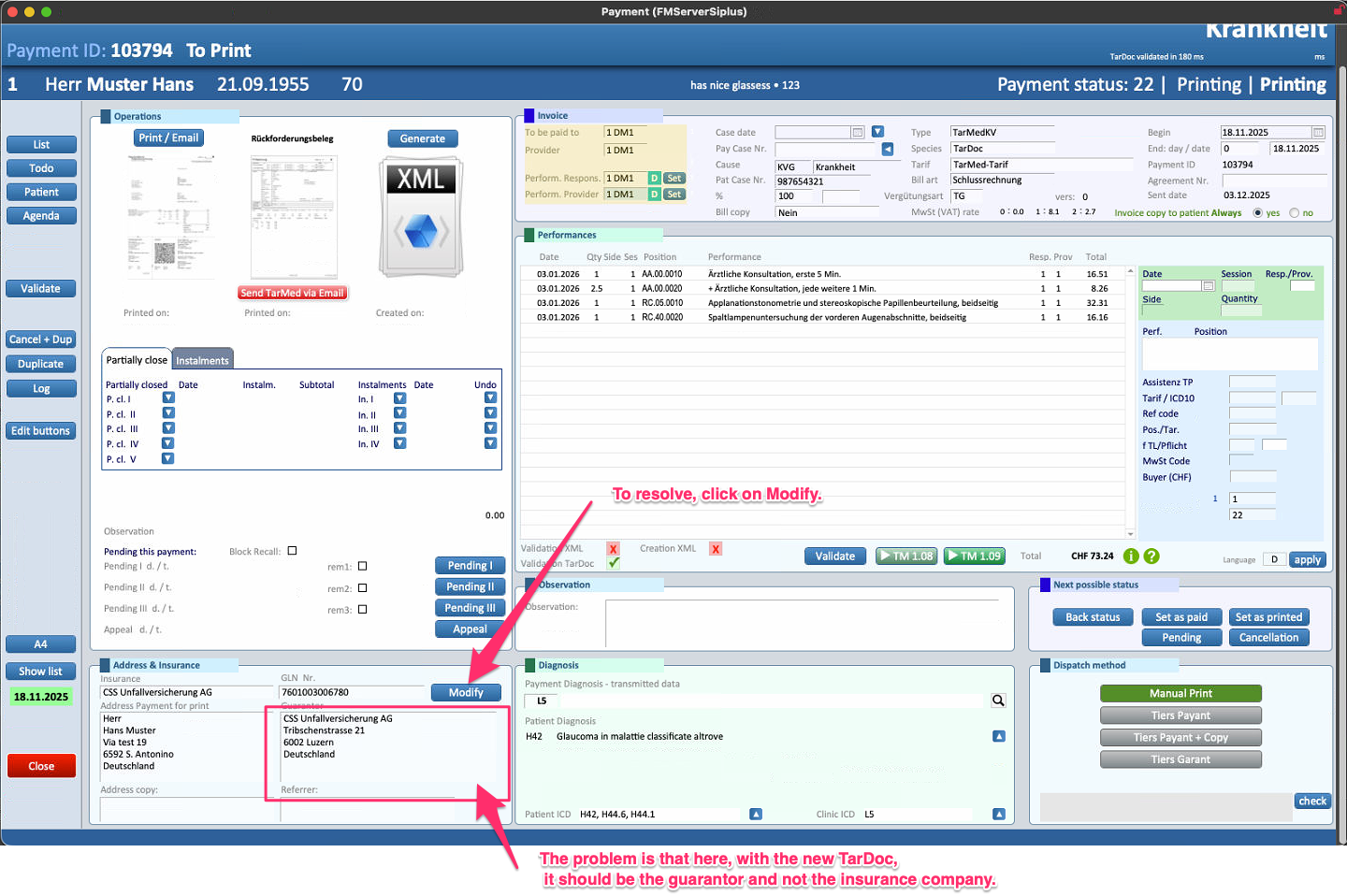Click the Generate button
1347x896 pixels.
pyautogui.click(x=423, y=138)
